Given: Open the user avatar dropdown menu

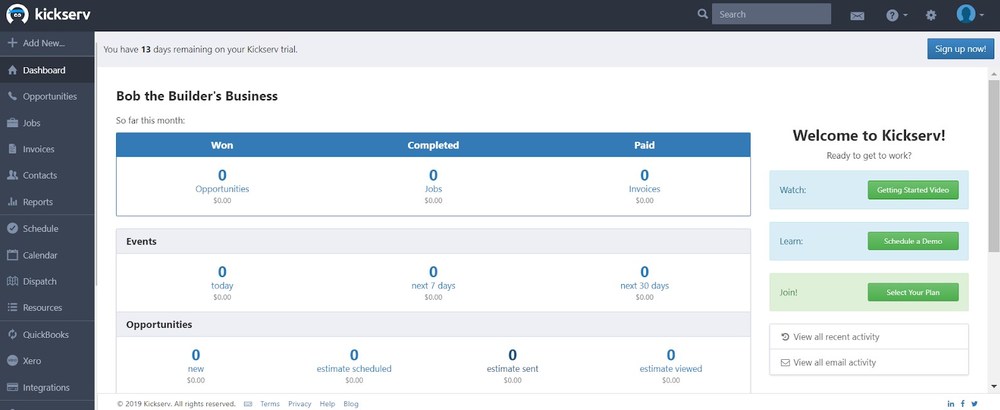Looking at the screenshot, I should point(968,14).
